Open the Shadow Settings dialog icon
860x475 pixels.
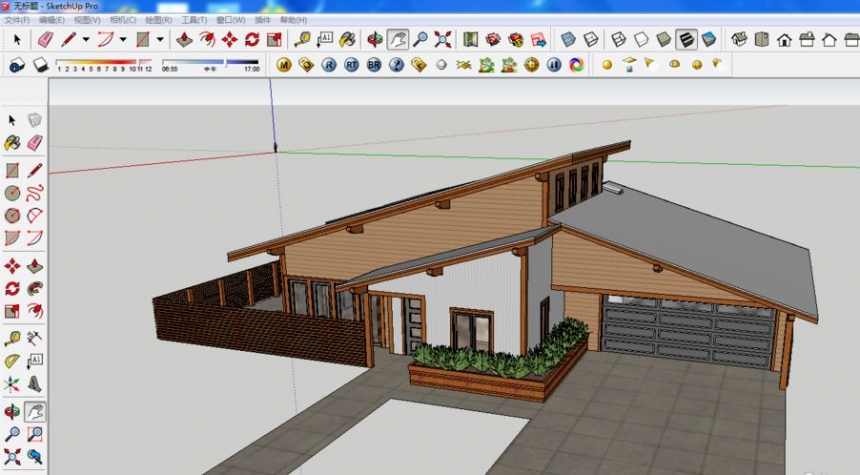[16, 65]
